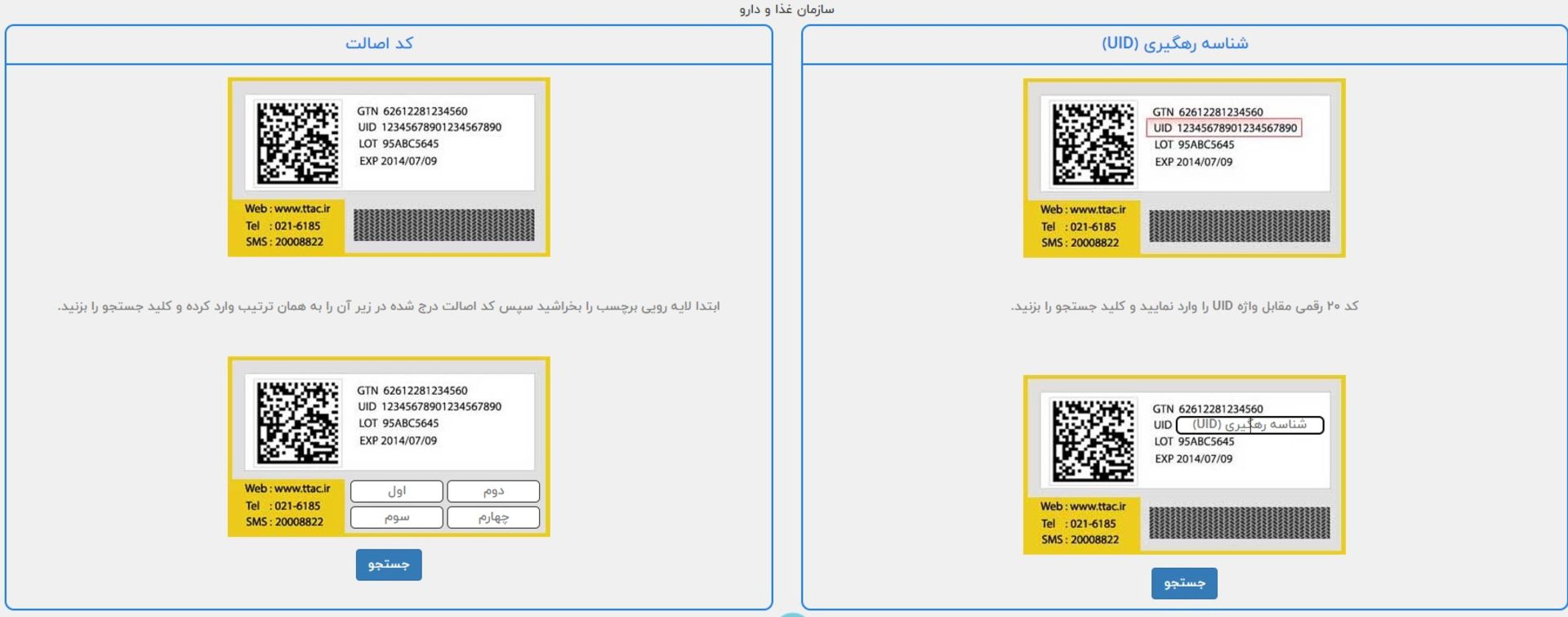The width and height of the screenshot is (1568, 617).
Task: Click the QR code beside the اول and دوم fields
Action: tap(297, 423)
